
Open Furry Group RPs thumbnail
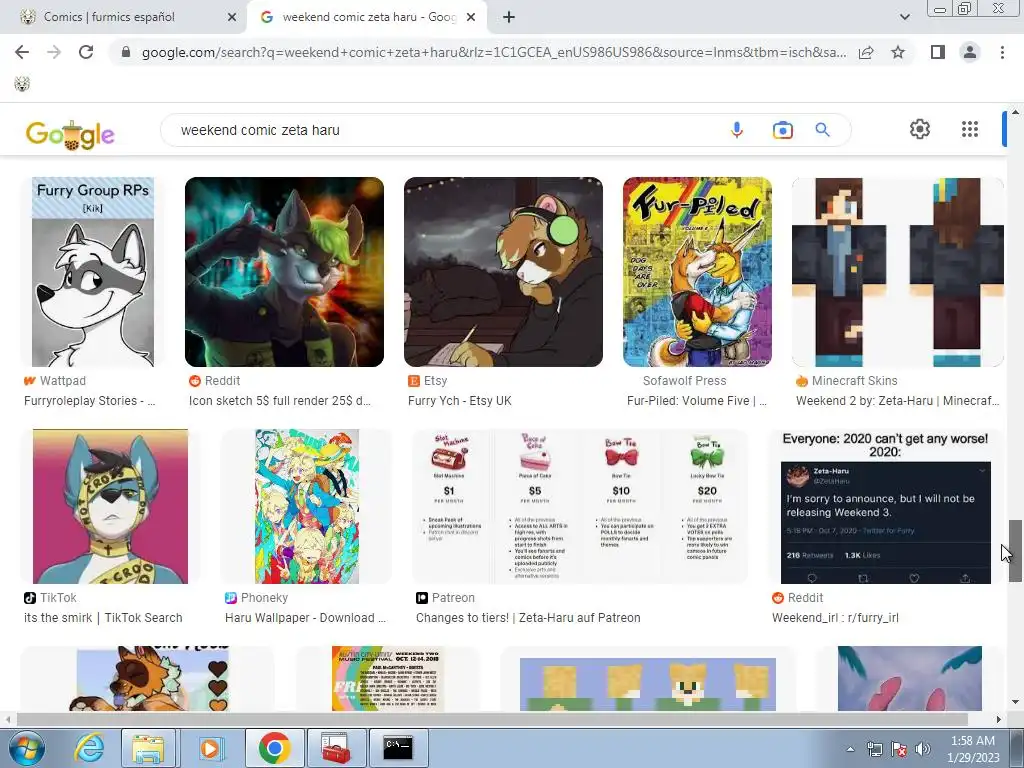(x=93, y=272)
